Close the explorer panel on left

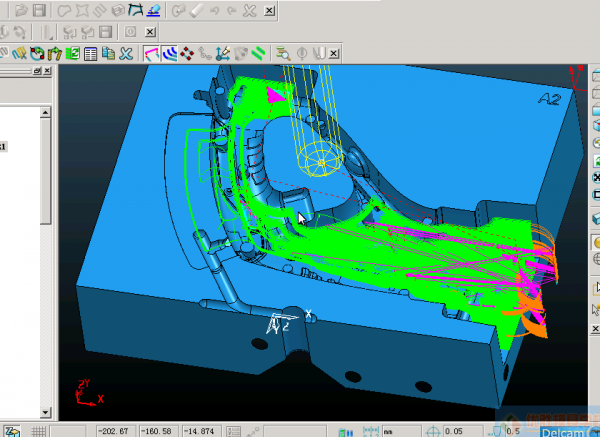tap(47, 72)
